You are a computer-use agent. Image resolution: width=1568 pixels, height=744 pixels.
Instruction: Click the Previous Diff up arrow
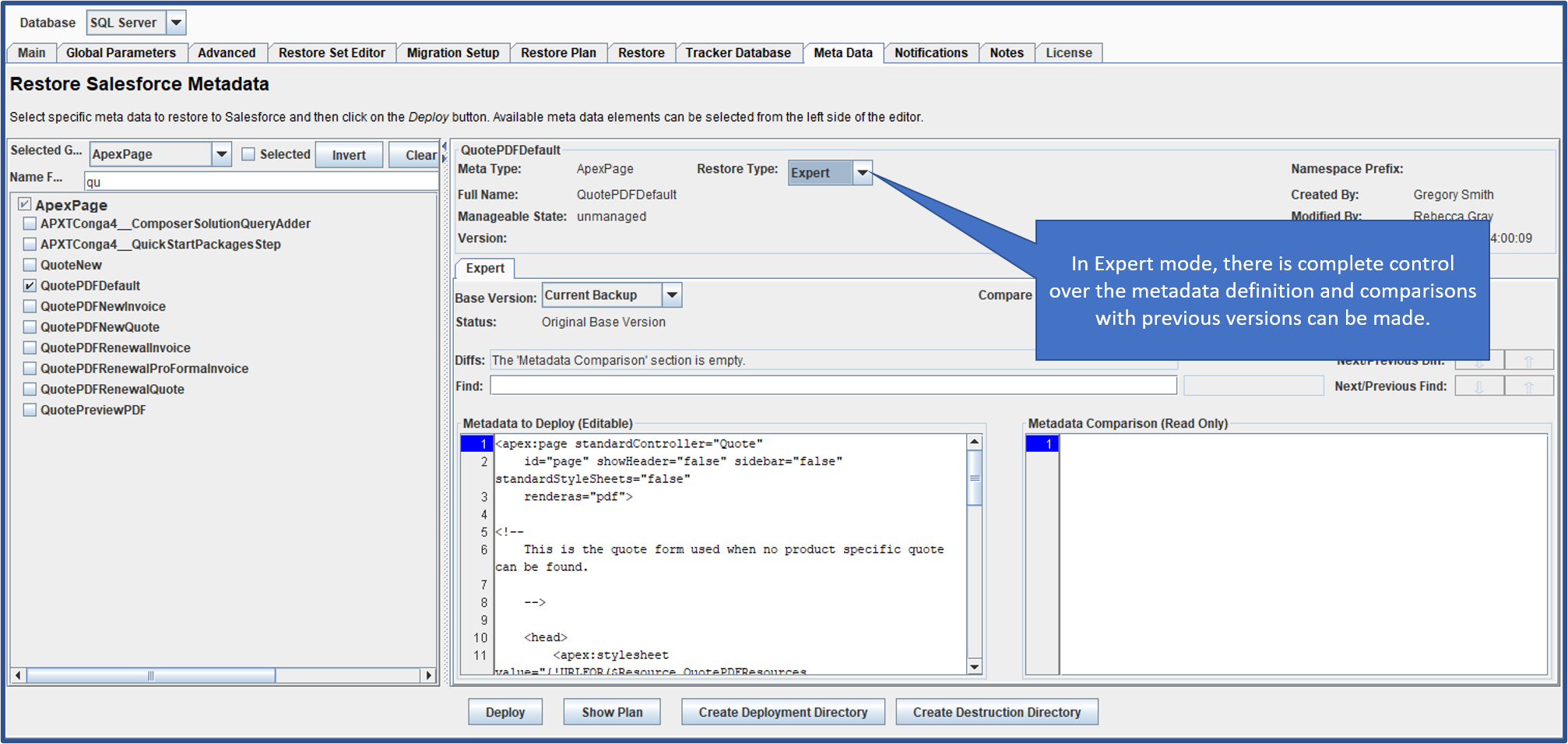[x=1529, y=361]
